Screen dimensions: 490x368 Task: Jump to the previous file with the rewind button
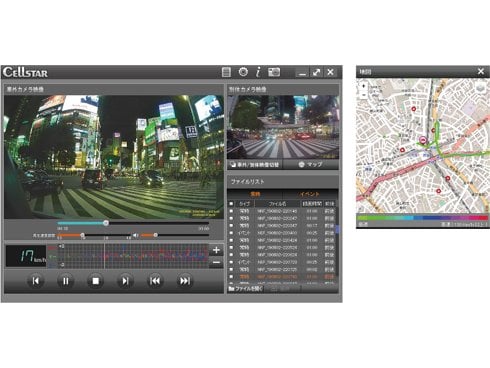click(x=155, y=281)
